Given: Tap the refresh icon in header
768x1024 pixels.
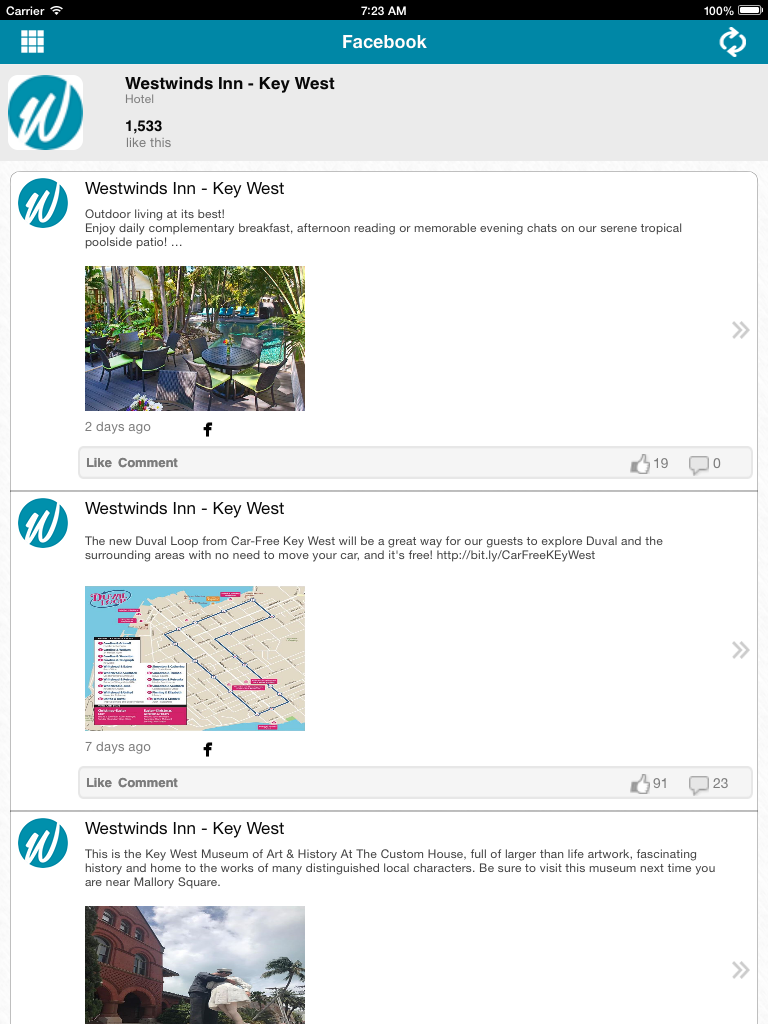Looking at the screenshot, I should tap(732, 42).
